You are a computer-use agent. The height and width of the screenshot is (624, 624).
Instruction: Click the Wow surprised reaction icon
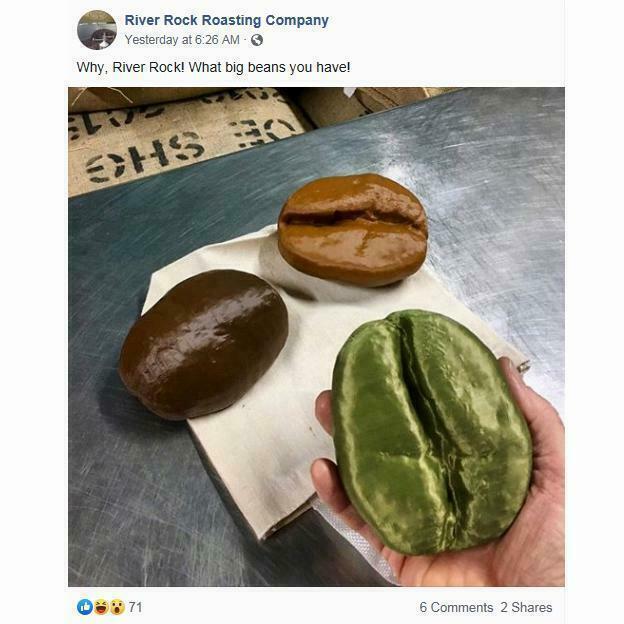click(x=117, y=607)
